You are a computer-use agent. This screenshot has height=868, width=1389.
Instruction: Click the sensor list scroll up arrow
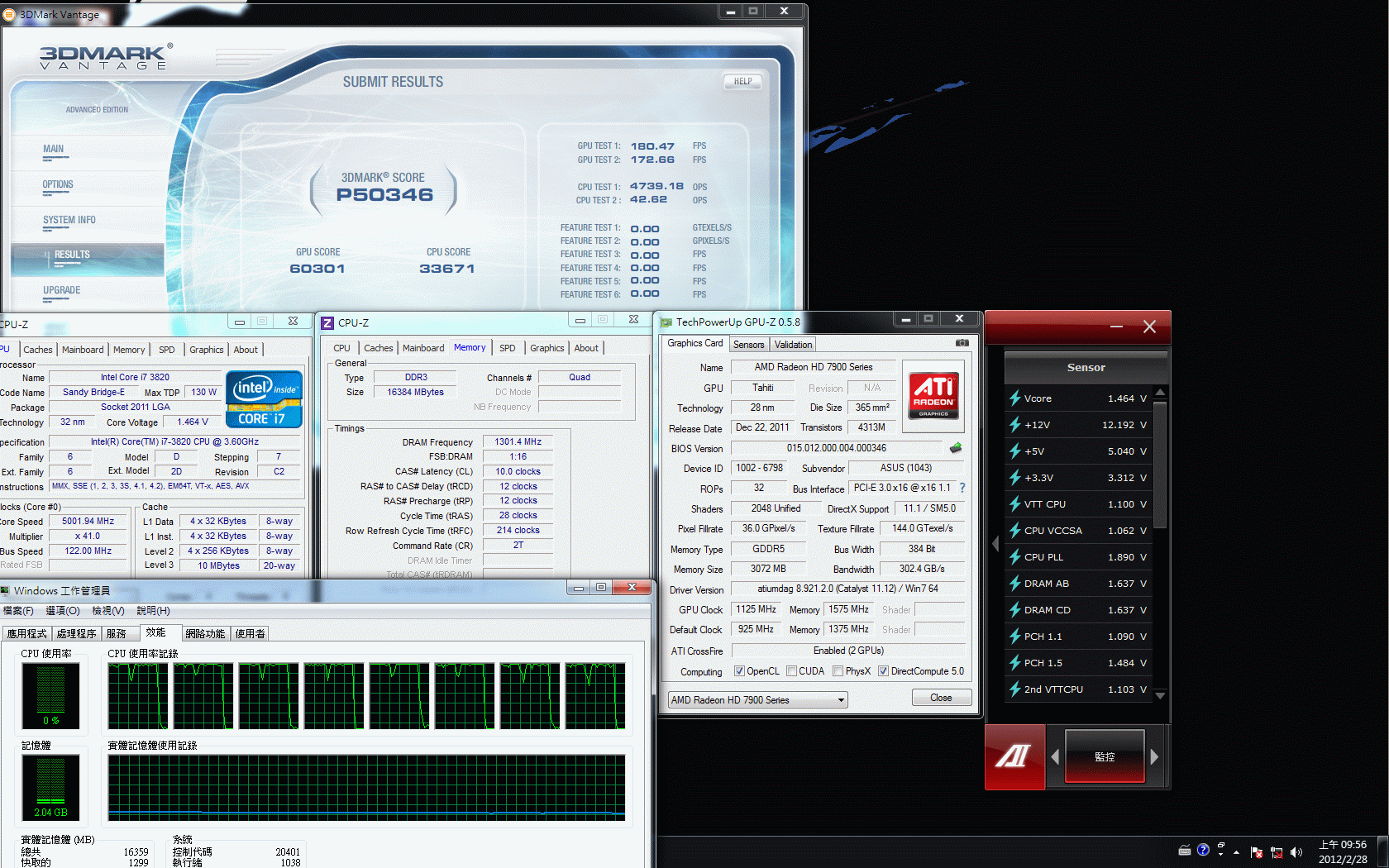click(x=1161, y=393)
